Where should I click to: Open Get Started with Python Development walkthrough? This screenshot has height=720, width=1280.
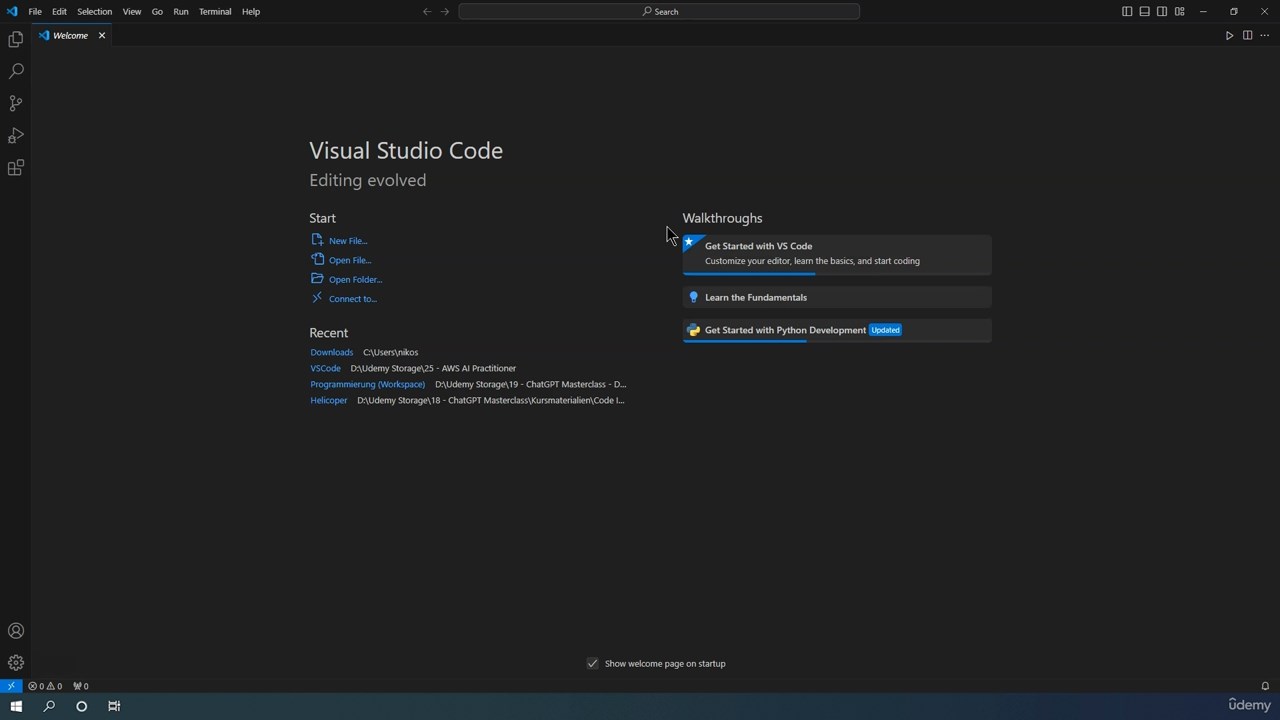tap(837, 331)
